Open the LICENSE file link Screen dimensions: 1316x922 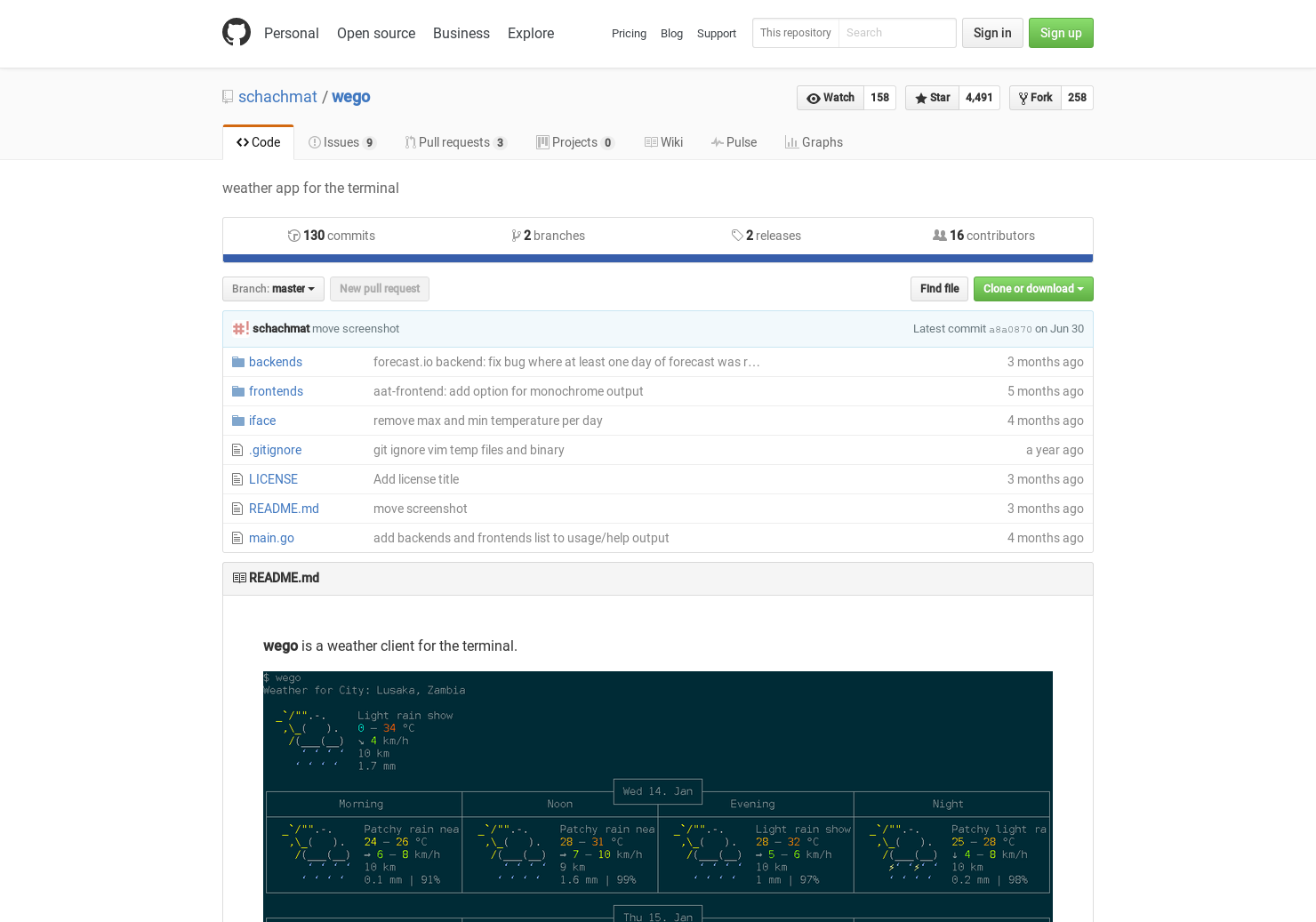pos(273,479)
